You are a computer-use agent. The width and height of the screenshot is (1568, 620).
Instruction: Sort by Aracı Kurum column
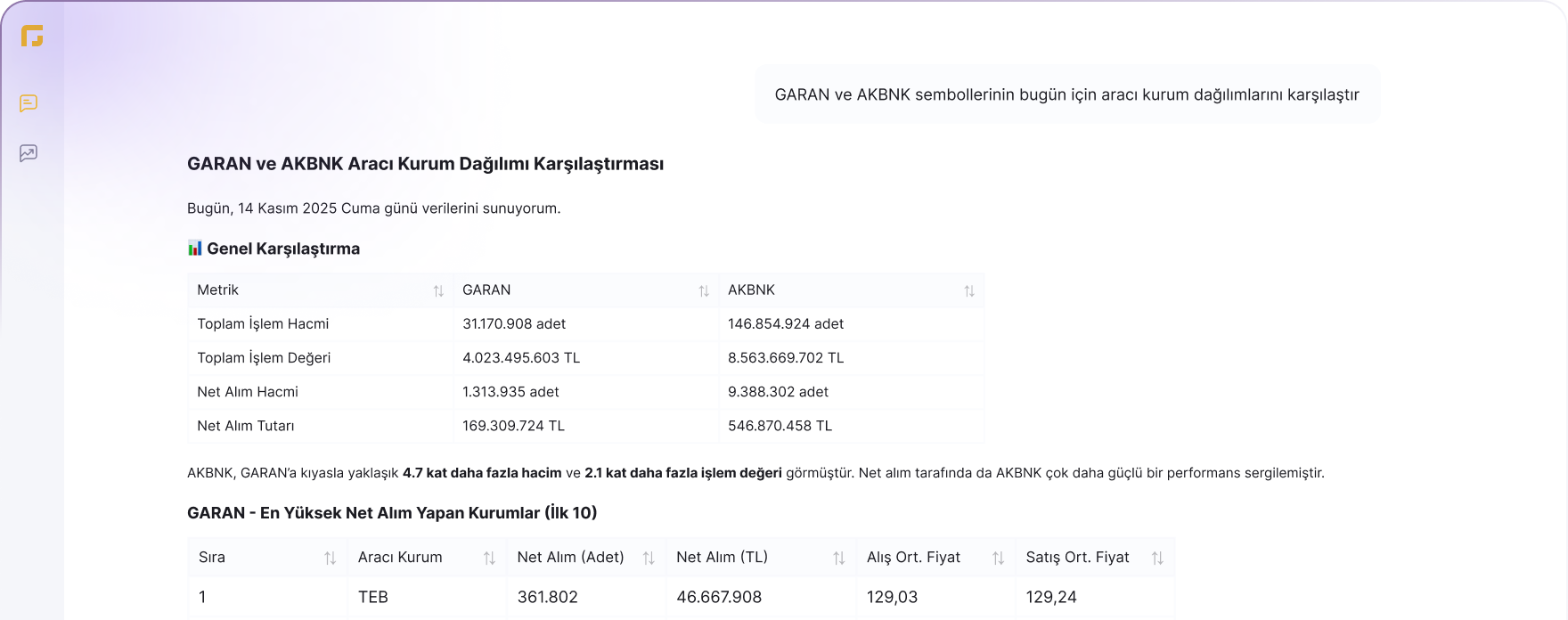click(489, 559)
